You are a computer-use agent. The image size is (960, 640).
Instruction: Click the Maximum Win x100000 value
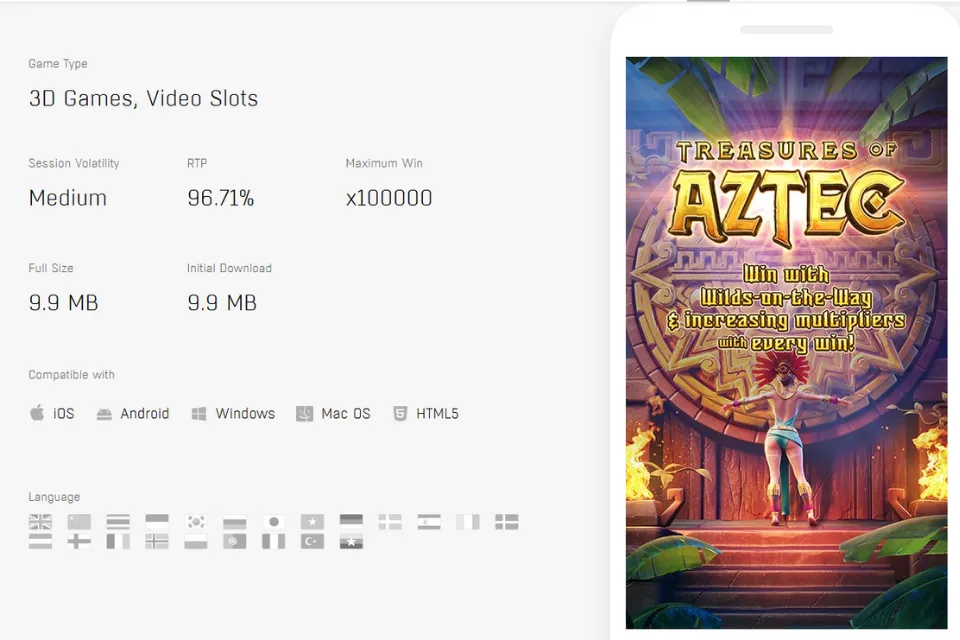point(388,197)
